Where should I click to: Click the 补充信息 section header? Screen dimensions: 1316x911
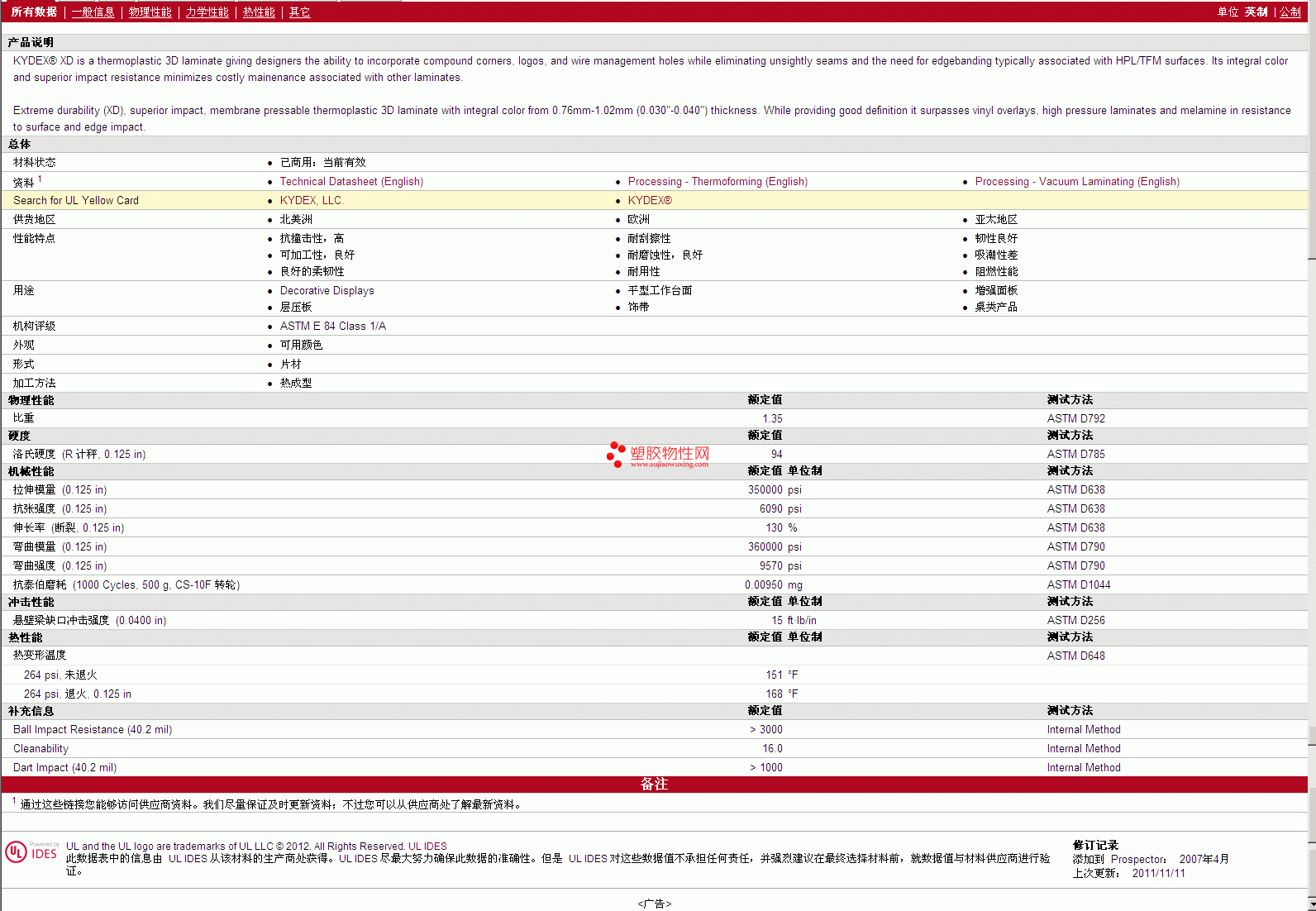(x=31, y=712)
